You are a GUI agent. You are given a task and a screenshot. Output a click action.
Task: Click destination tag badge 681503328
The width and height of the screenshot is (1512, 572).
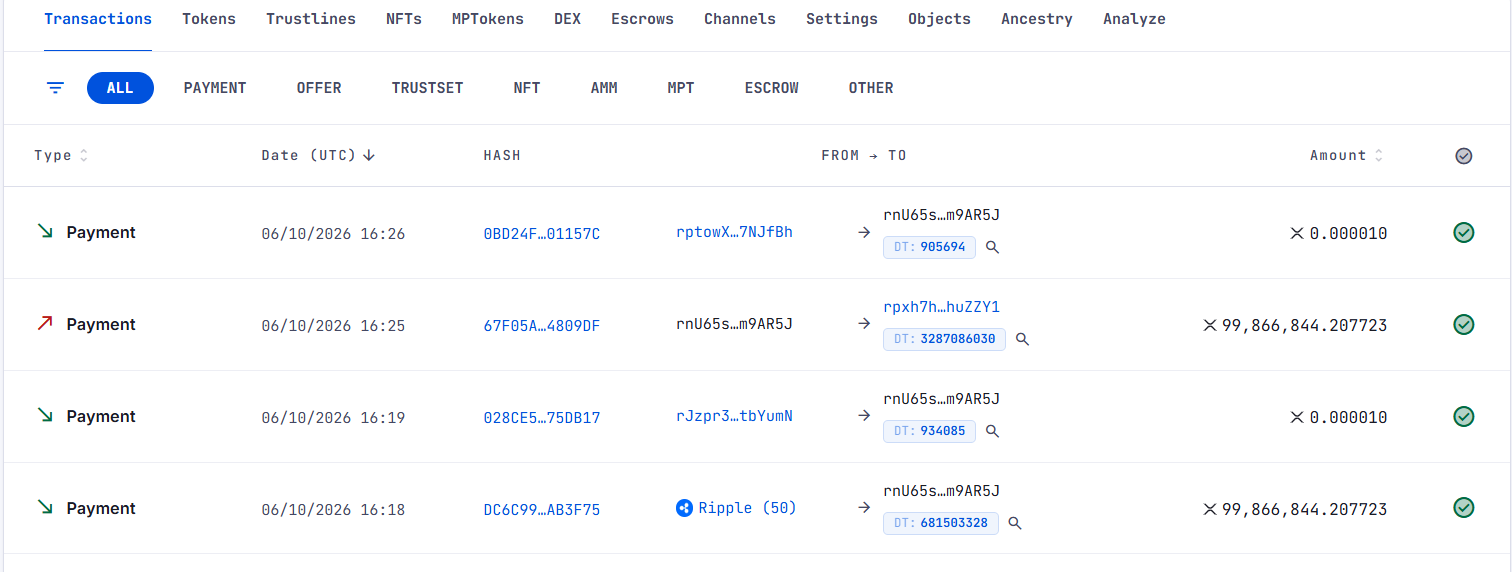click(941, 523)
